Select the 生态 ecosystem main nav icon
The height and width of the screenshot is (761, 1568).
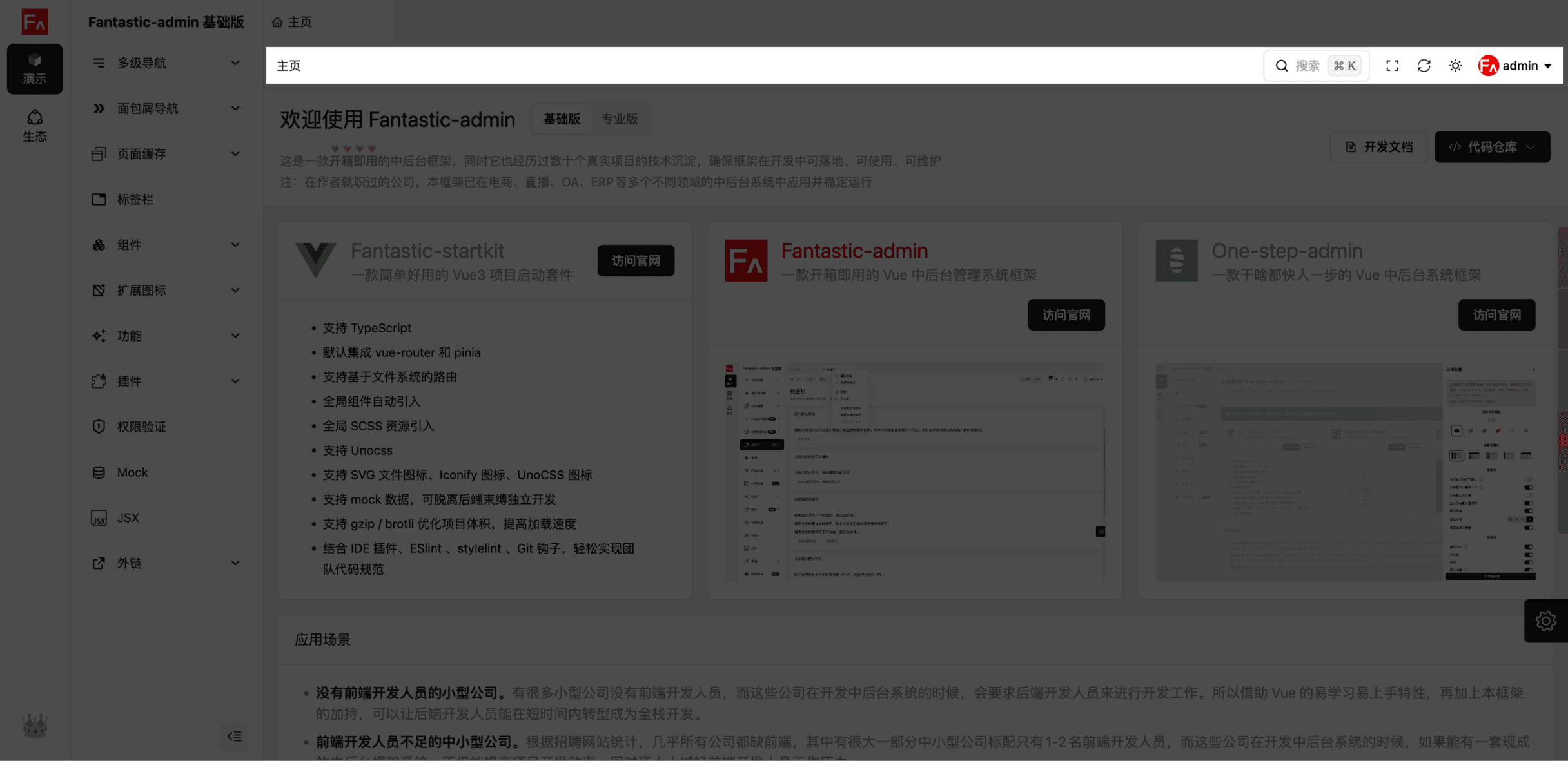35,125
